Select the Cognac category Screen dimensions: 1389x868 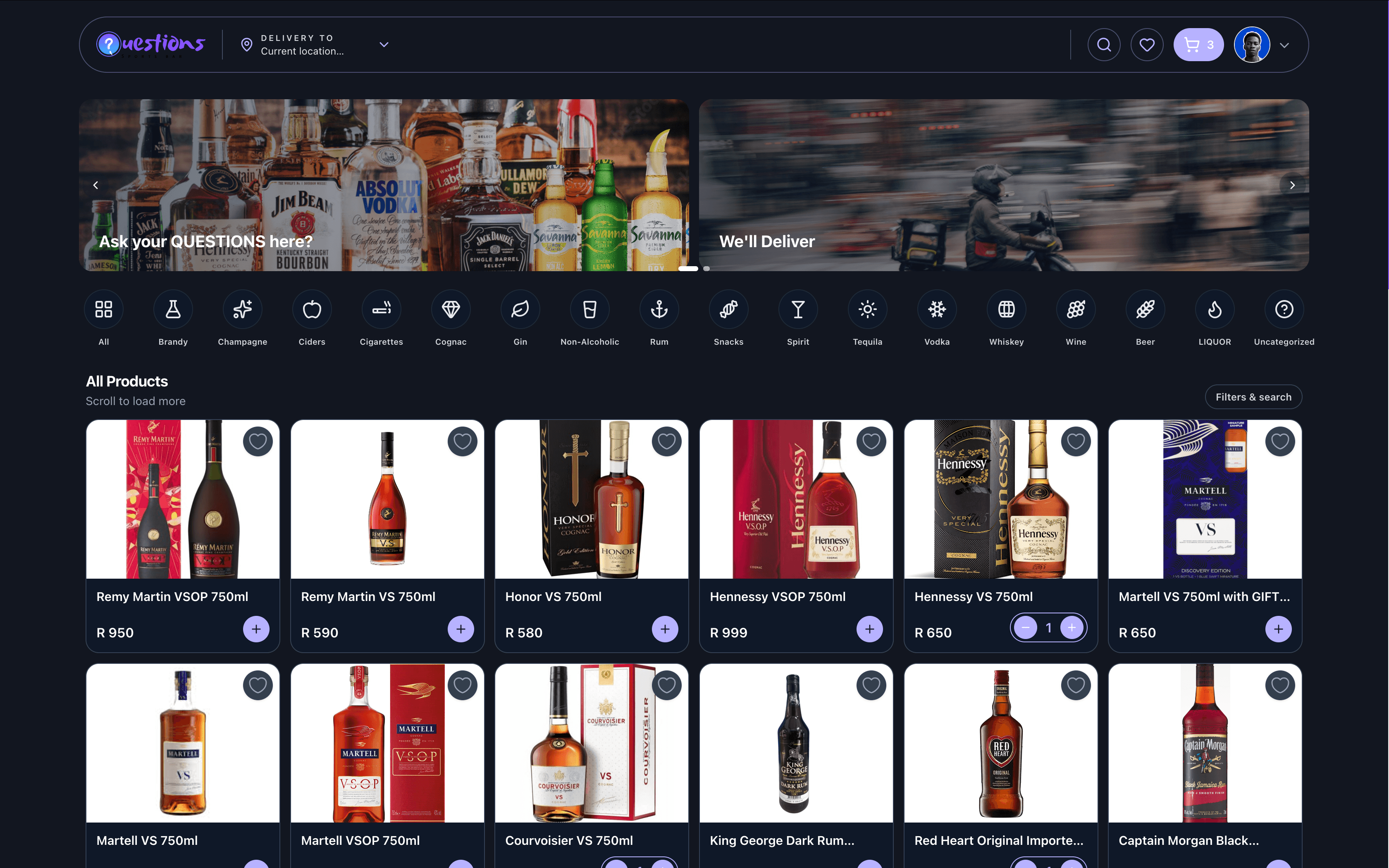point(451,319)
